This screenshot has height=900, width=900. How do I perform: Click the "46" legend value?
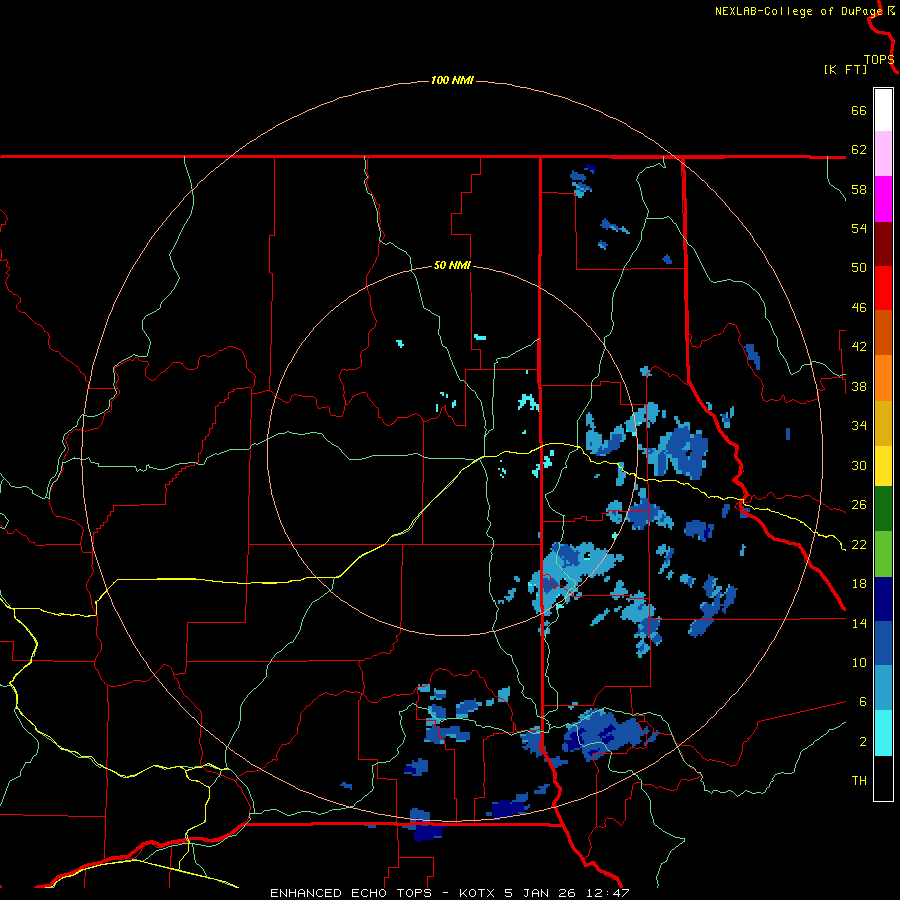pos(859,308)
